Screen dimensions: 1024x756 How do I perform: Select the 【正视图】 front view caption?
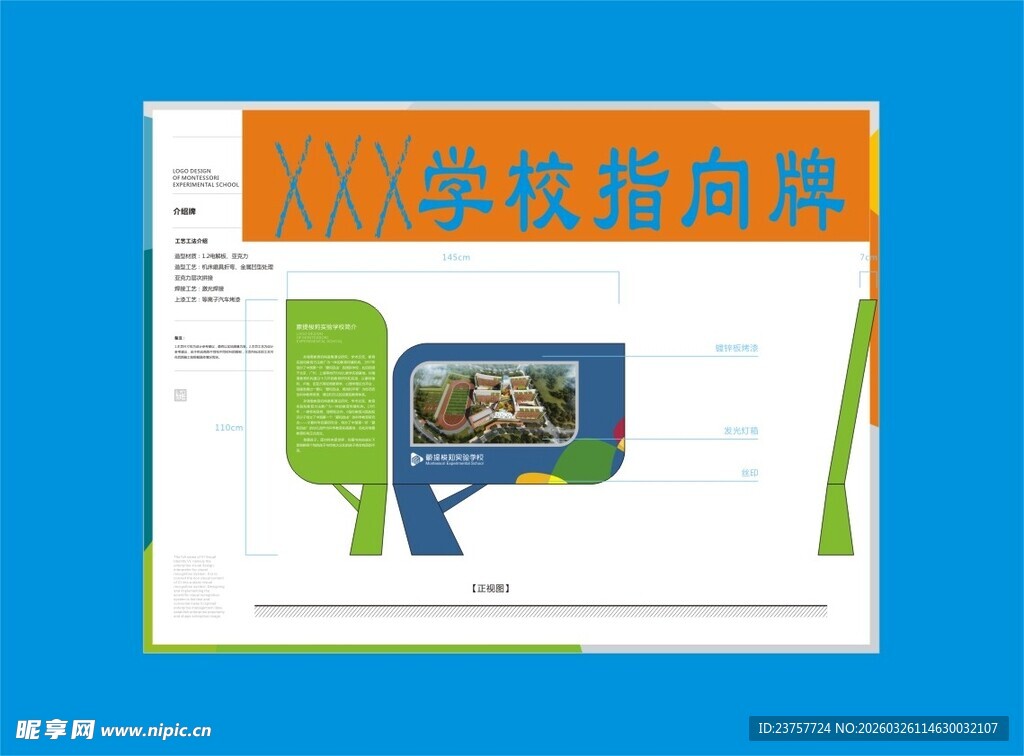(x=490, y=588)
